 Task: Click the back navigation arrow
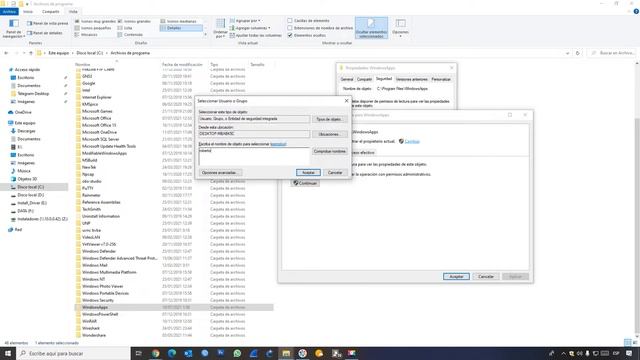coord(6,53)
